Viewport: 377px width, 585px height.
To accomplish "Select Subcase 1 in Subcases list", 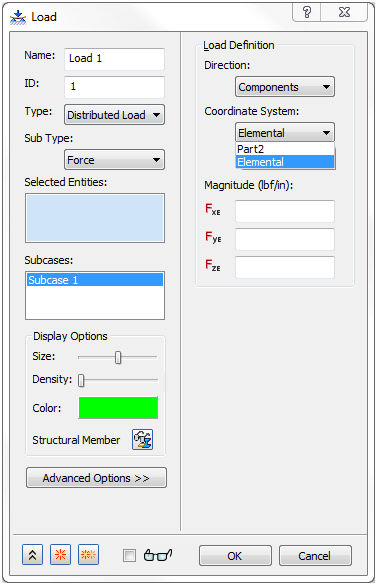I will coord(95,280).
